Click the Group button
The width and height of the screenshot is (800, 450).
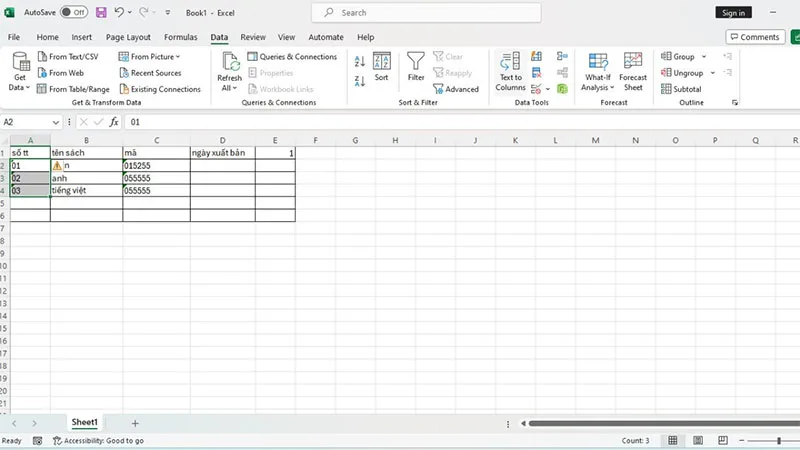click(678, 57)
